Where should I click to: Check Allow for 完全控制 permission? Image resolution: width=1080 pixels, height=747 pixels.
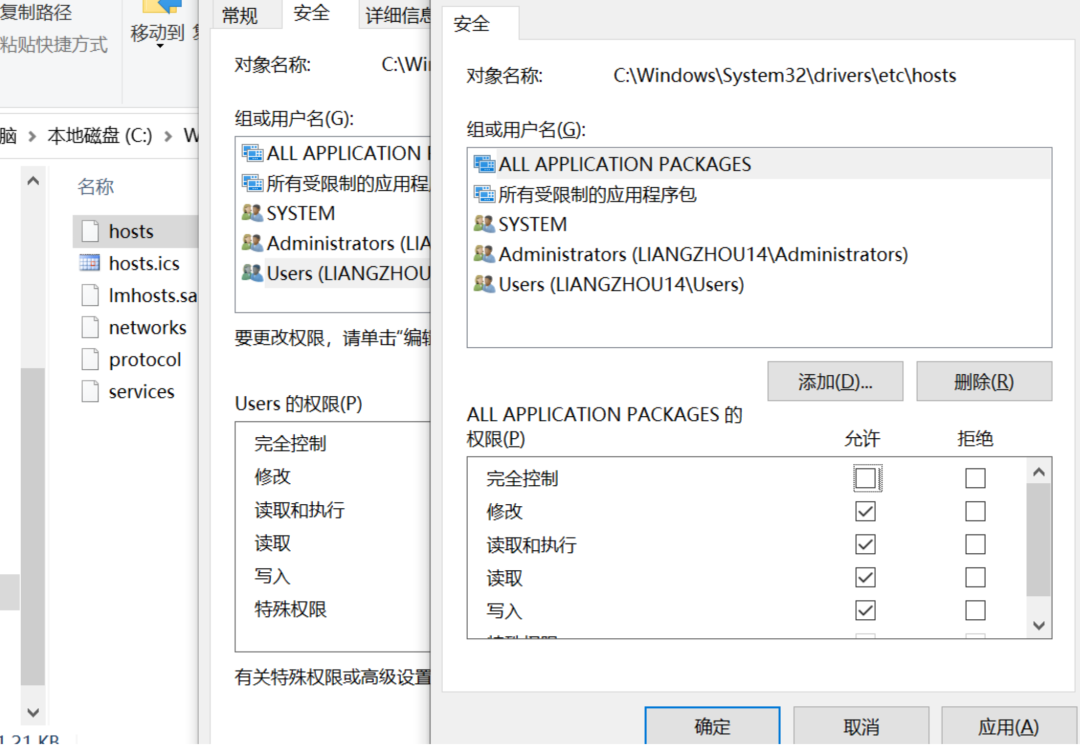pos(866,478)
